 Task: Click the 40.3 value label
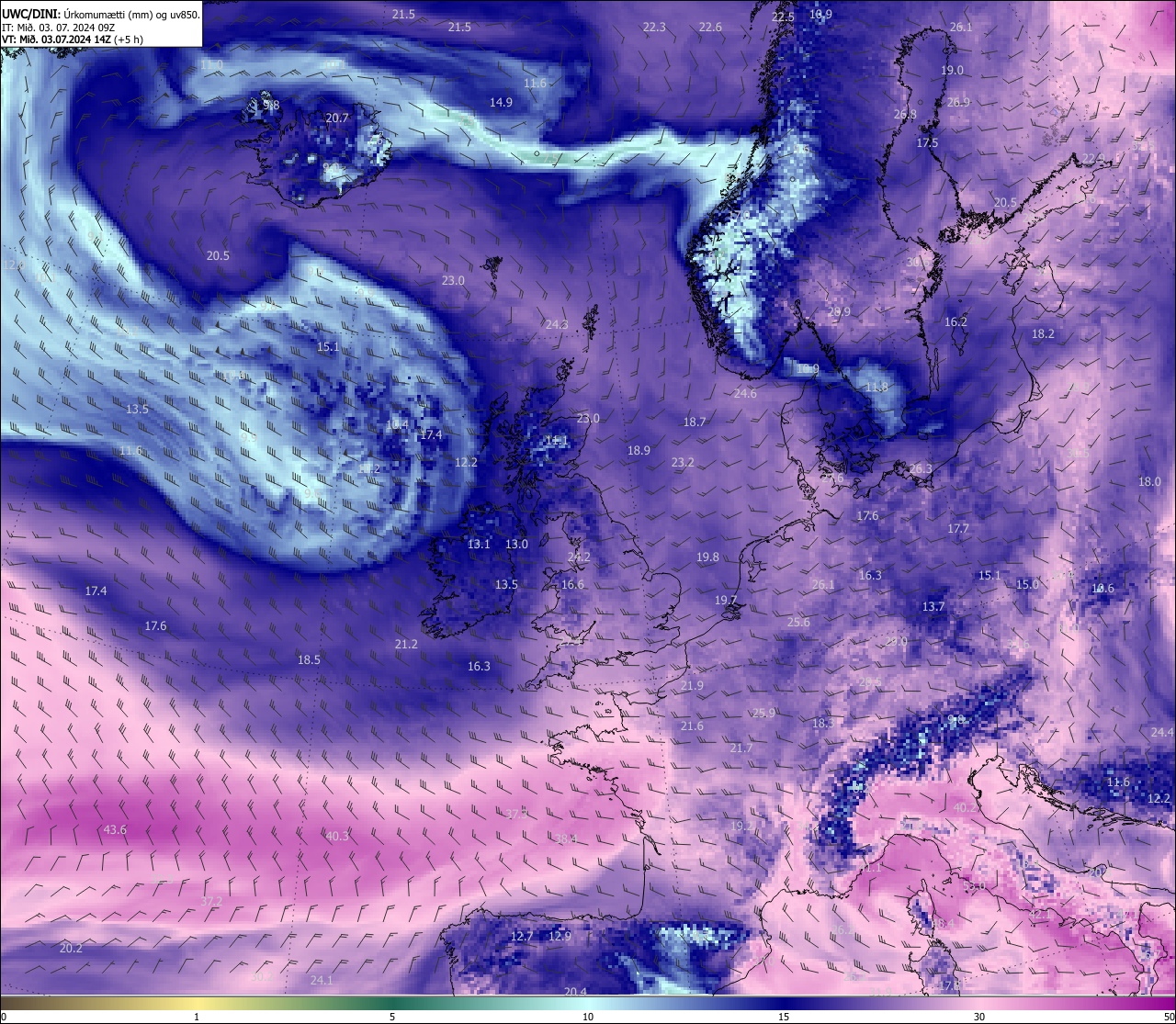[337, 837]
